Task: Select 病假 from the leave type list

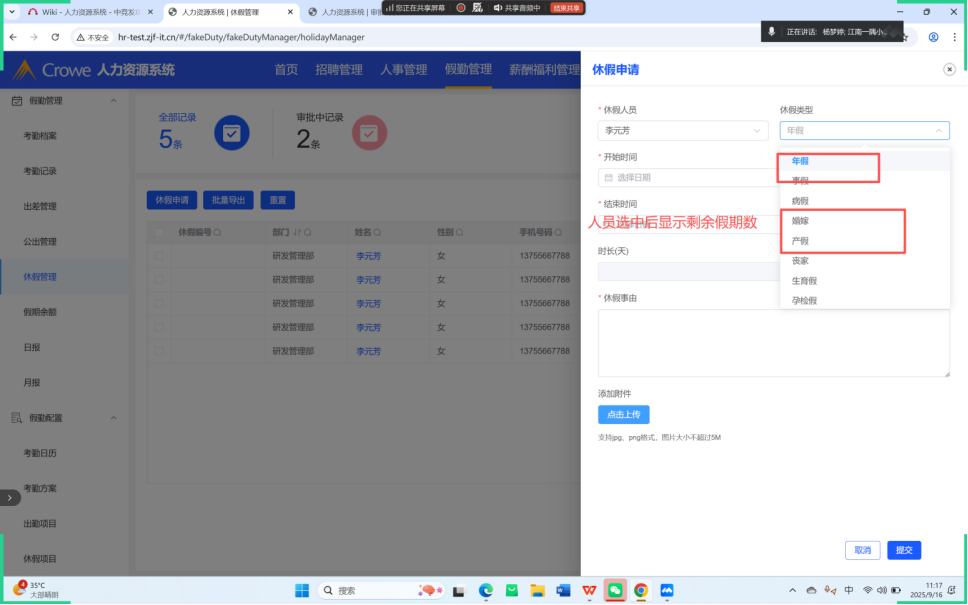Action: click(864, 201)
